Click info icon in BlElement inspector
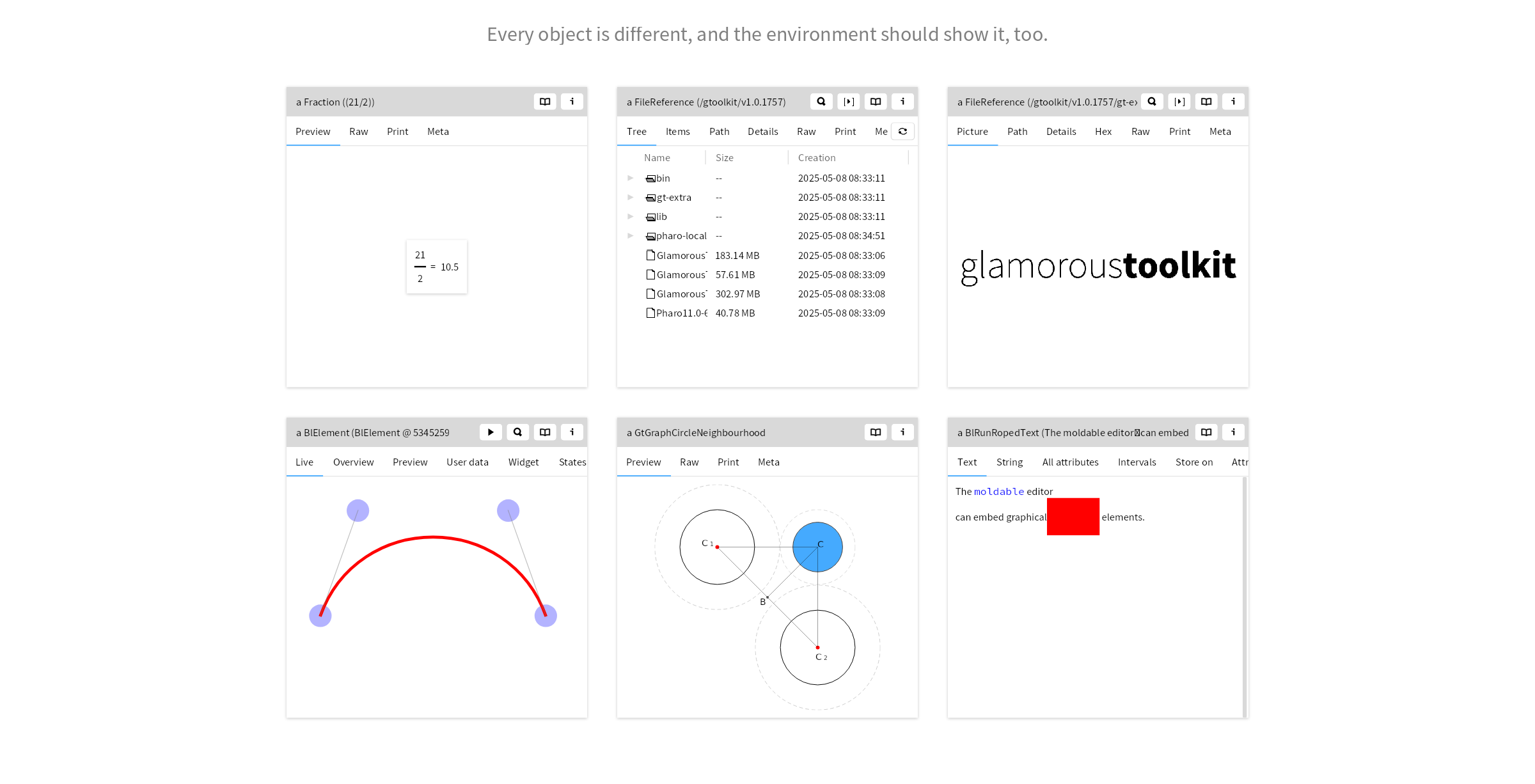Screen dimensions: 1535x784 tap(572, 432)
